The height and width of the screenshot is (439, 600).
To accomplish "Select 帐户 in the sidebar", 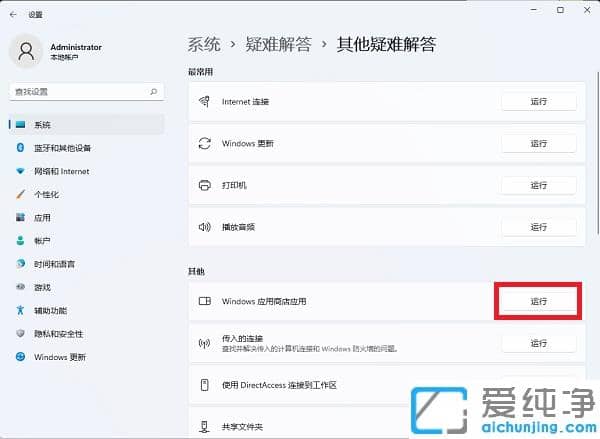I will [86, 241].
